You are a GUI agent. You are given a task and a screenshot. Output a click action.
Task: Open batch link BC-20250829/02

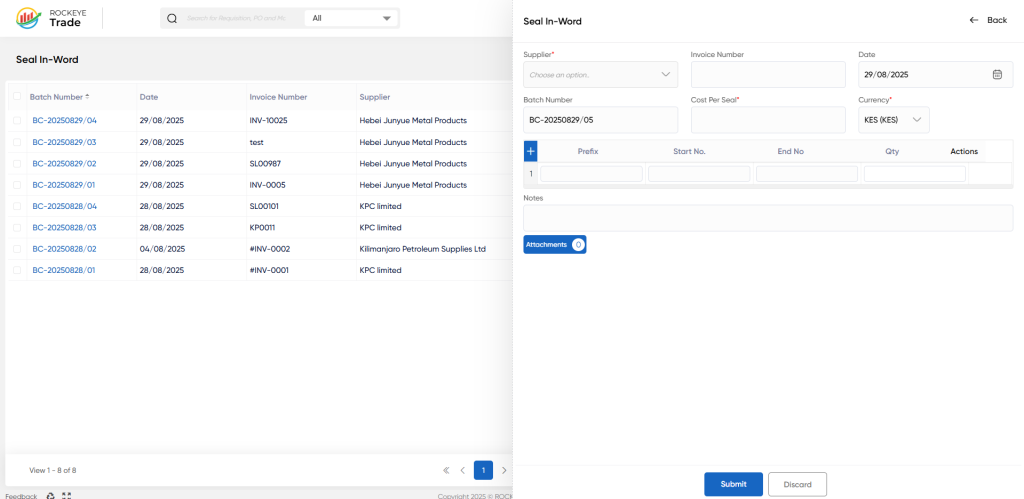(65, 163)
